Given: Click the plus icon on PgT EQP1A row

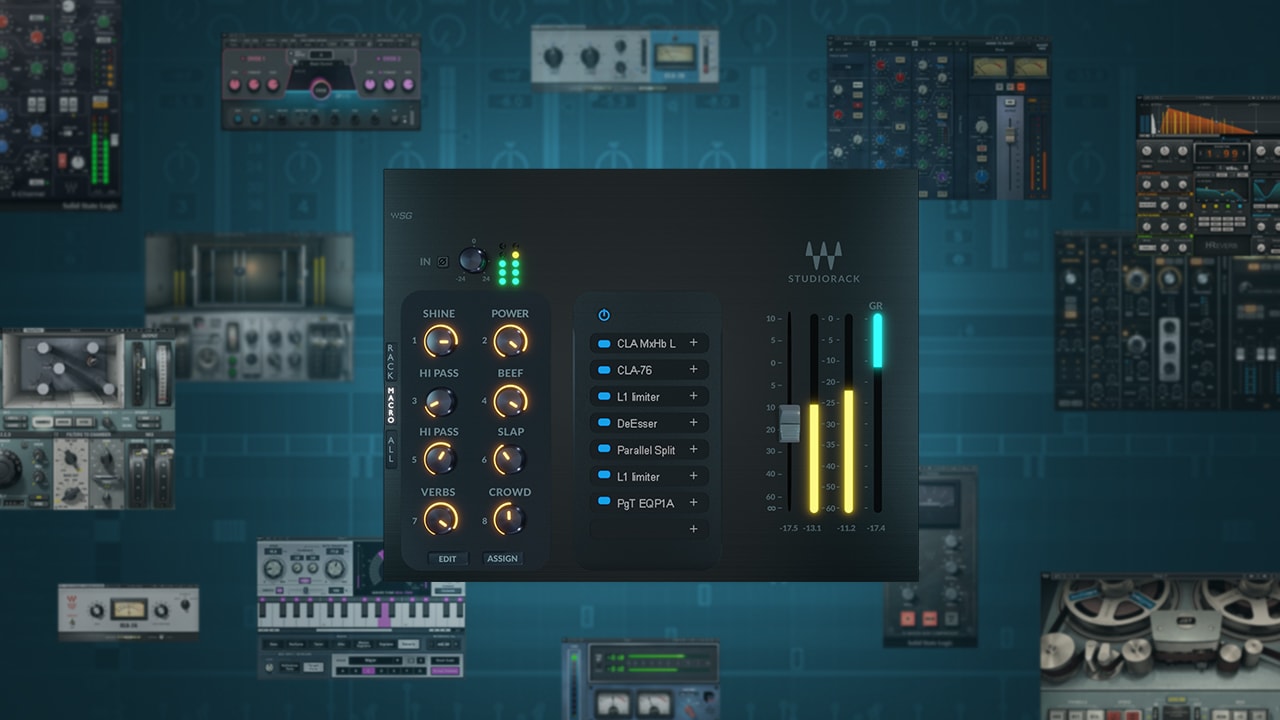Looking at the screenshot, I should pyautogui.click(x=693, y=503).
